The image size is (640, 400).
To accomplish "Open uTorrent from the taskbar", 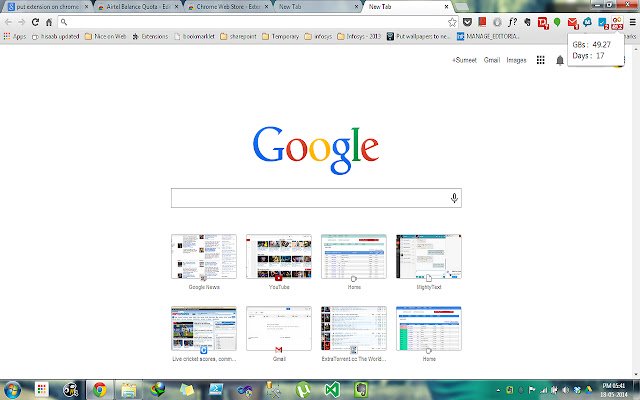I will 302,390.
